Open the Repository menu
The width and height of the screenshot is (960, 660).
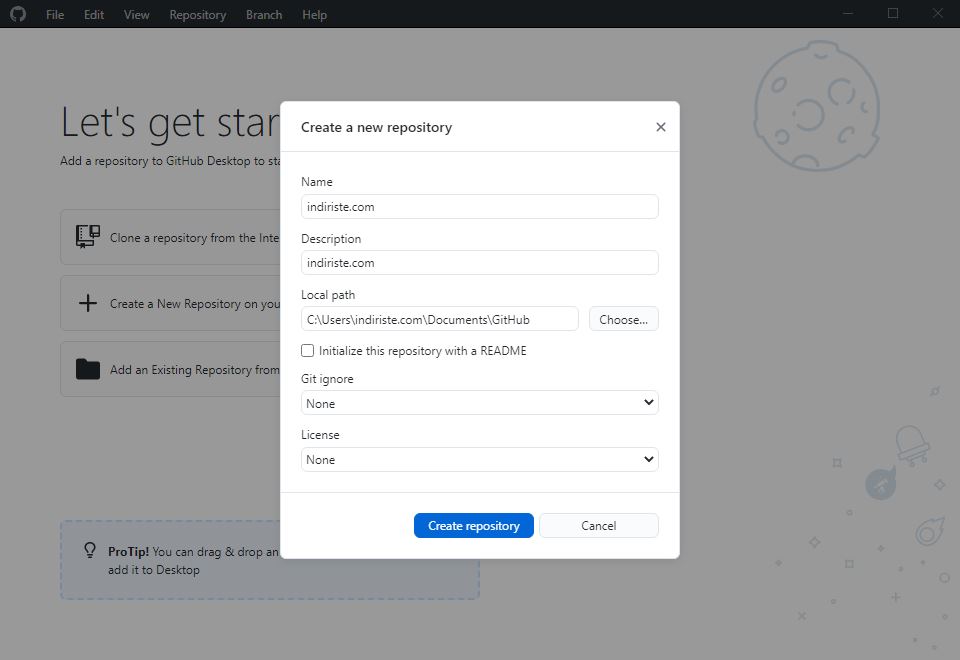tap(198, 14)
